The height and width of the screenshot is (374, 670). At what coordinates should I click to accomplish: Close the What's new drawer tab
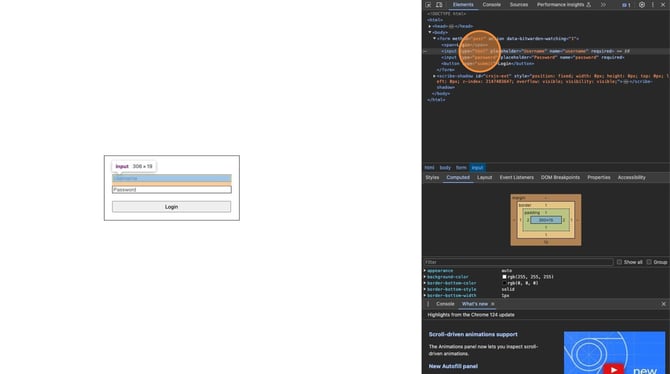point(493,304)
